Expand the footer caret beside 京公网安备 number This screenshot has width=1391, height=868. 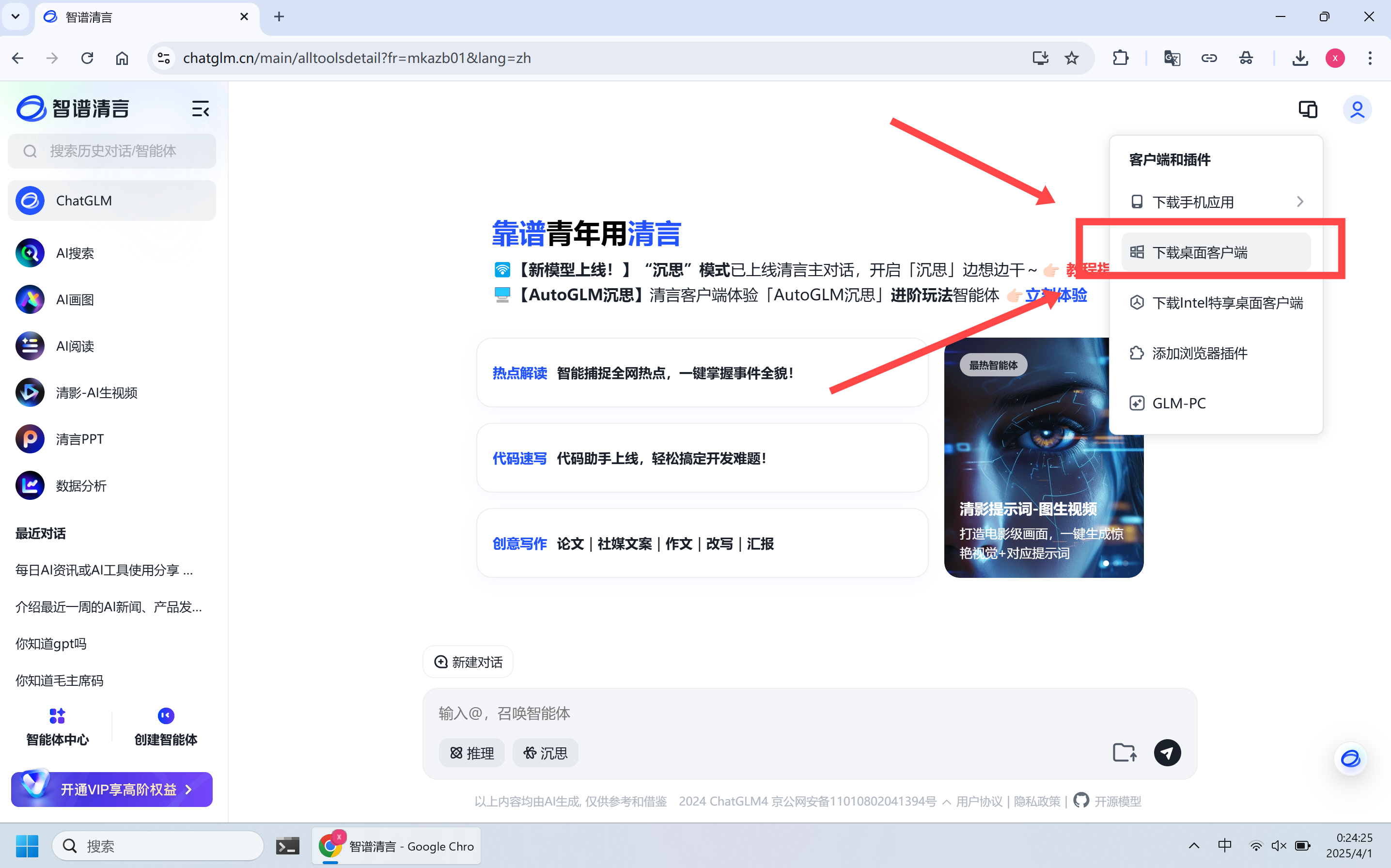point(946,802)
